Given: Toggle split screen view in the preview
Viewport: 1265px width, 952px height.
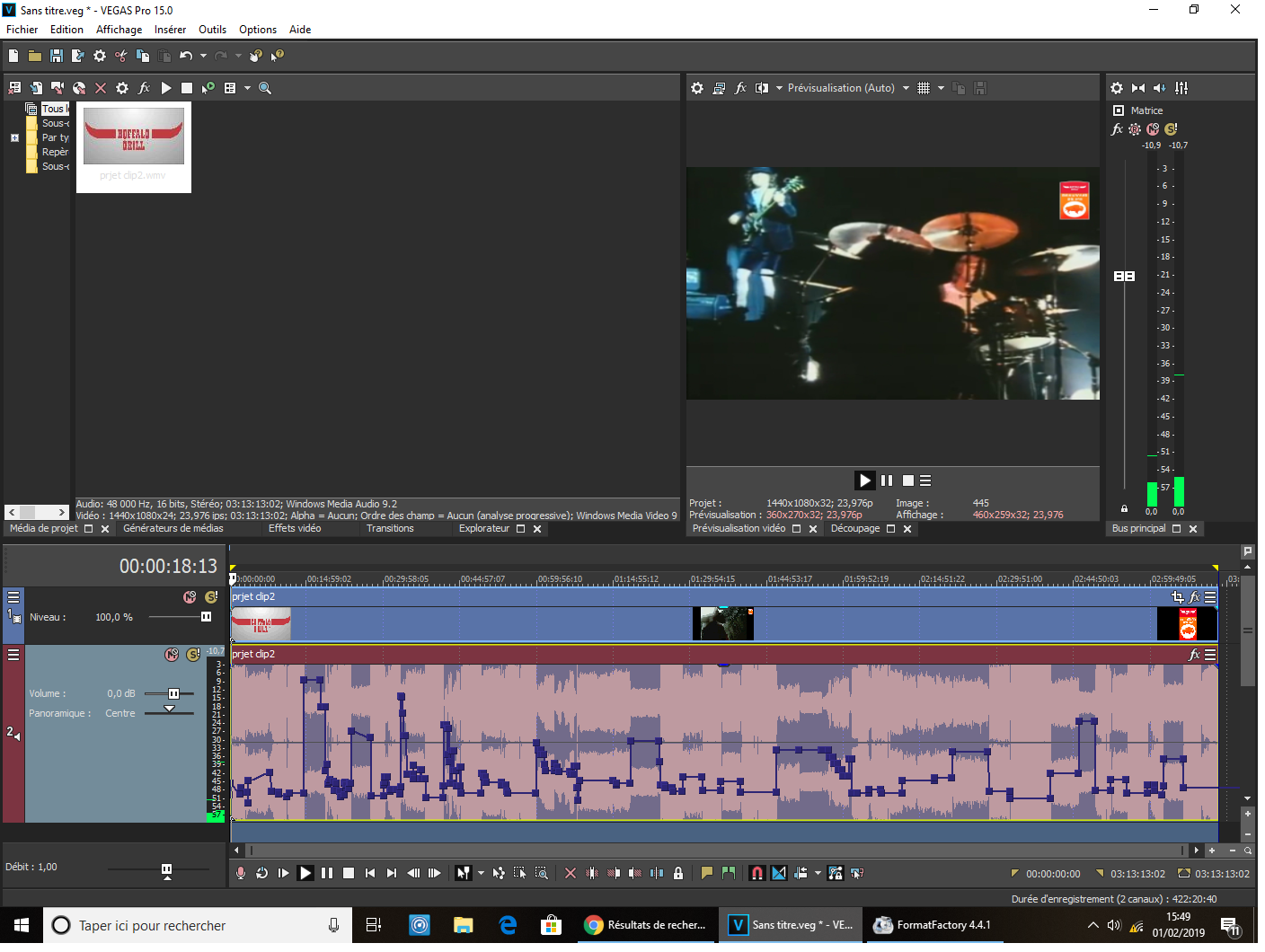Looking at the screenshot, I should (x=762, y=88).
